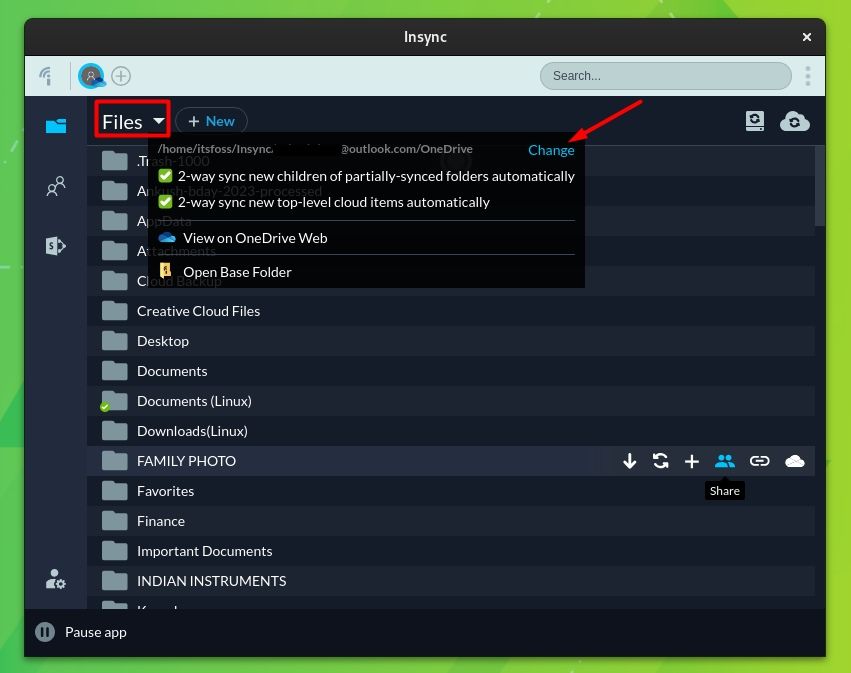Click the Downloads(Linux) folder icon

(x=115, y=431)
